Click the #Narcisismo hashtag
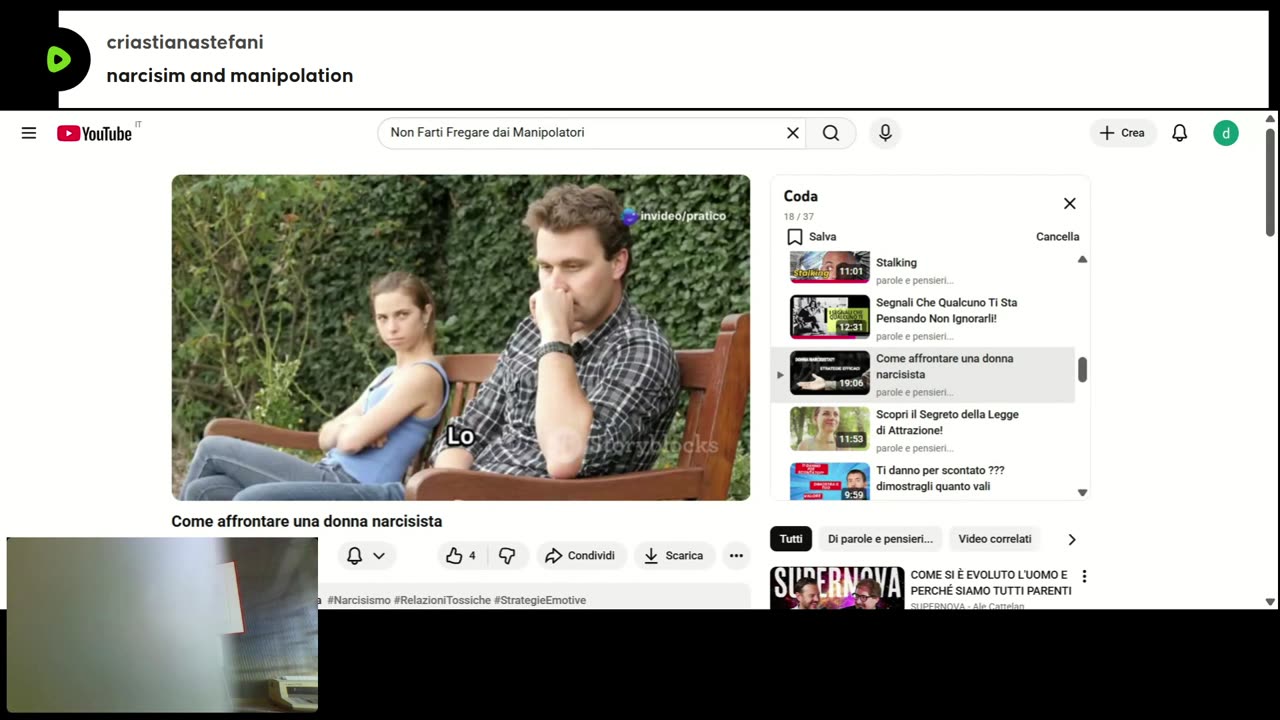This screenshot has height=720, width=1280. [359, 600]
